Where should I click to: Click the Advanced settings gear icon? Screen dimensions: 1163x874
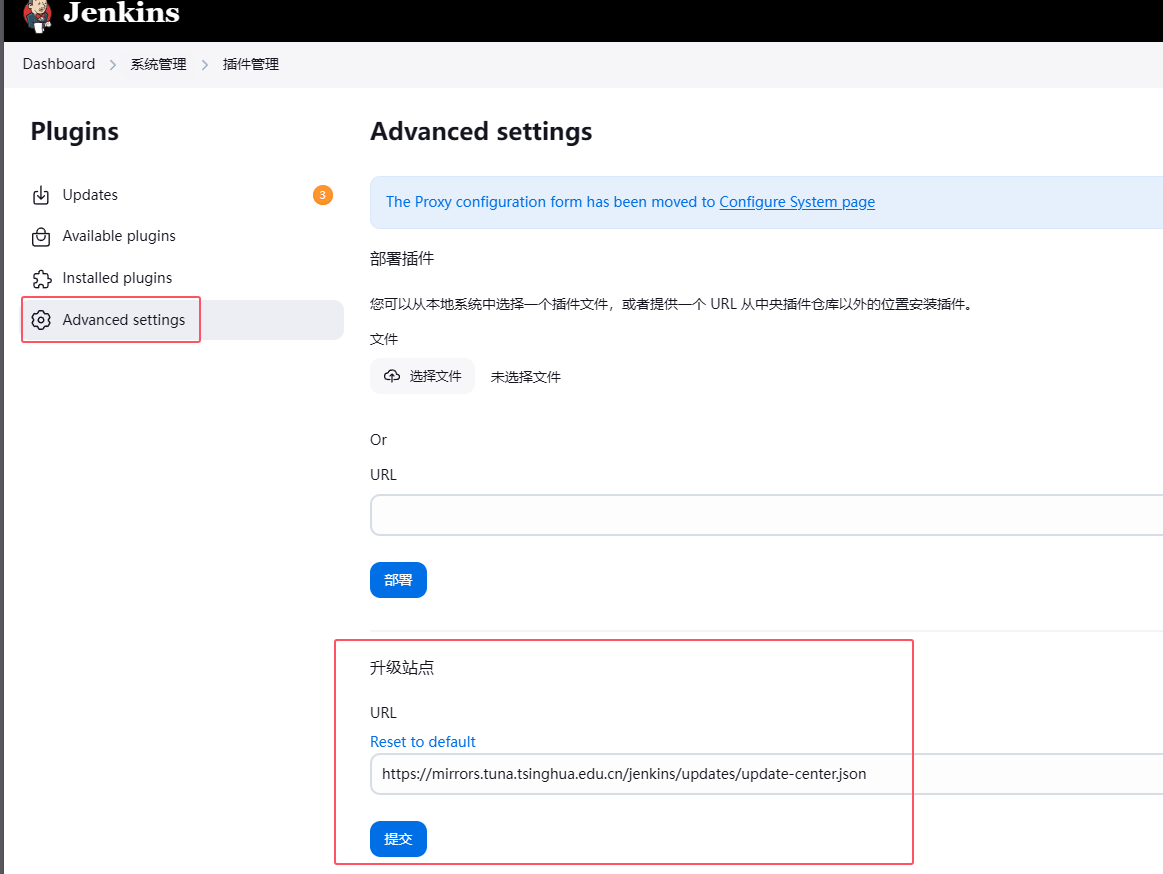[x=41, y=320]
